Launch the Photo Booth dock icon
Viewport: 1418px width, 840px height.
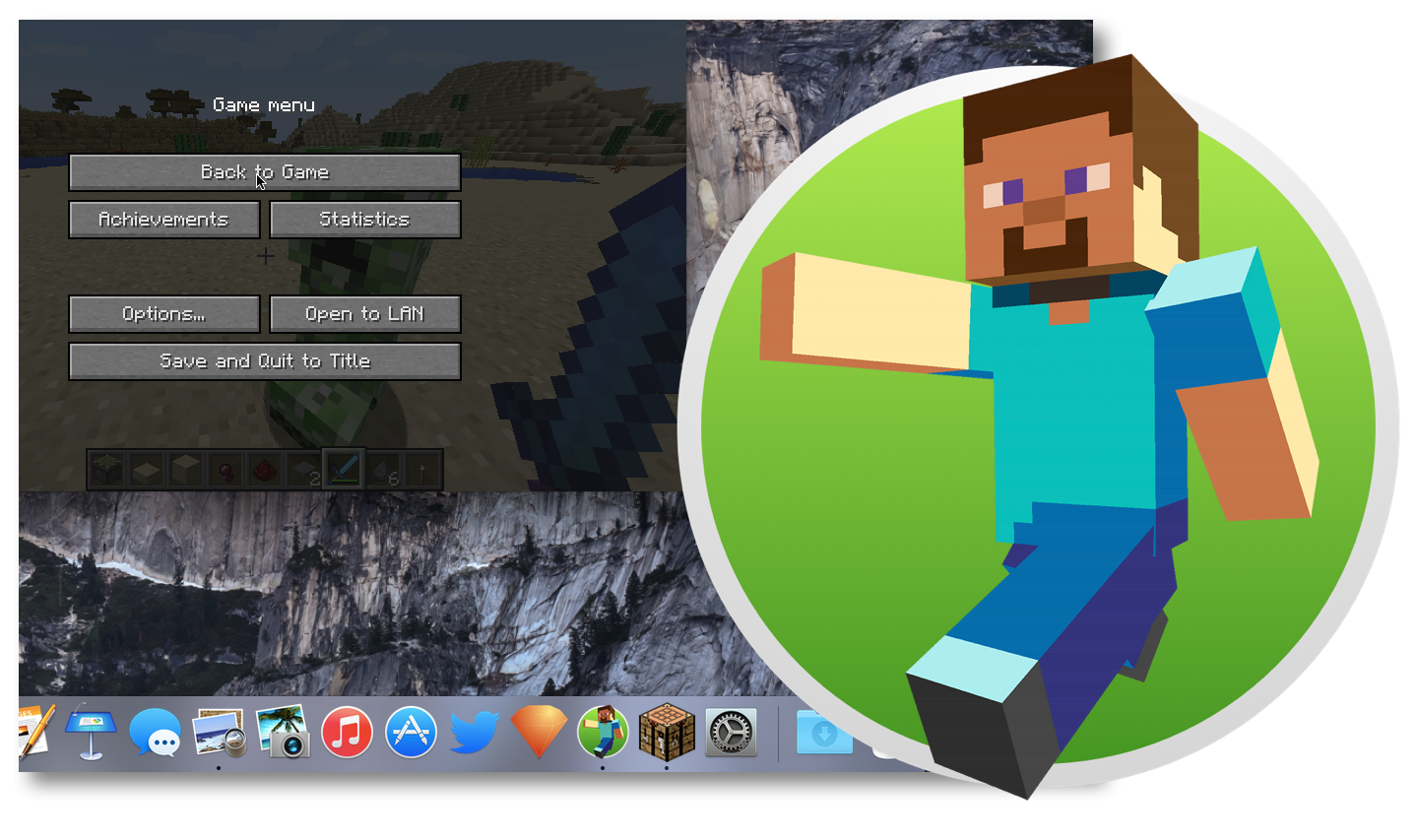point(284,733)
